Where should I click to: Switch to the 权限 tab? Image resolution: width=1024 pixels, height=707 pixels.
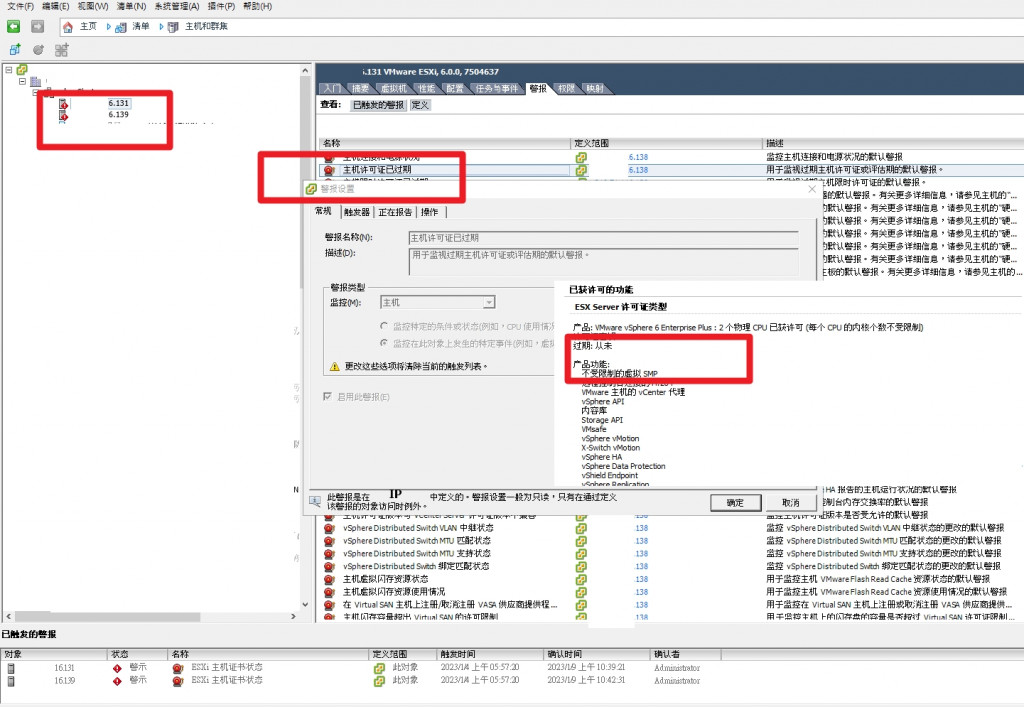[566, 89]
